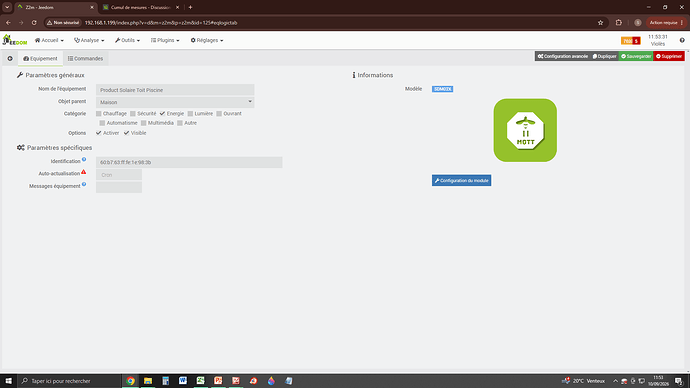Image resolution: width=690 pixels, height=388 pixels.
Task: Click the SDM02X model label
Action: pos(442,89)
